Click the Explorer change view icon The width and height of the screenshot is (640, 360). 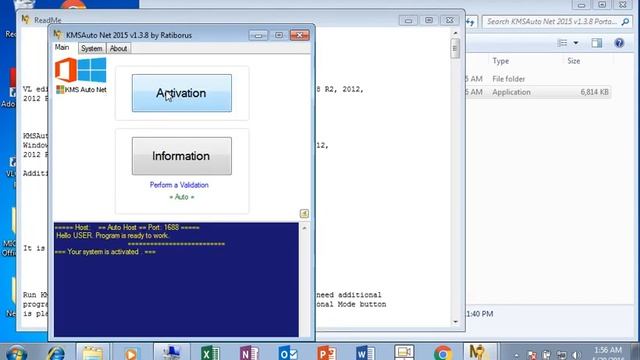coord(562,43)
